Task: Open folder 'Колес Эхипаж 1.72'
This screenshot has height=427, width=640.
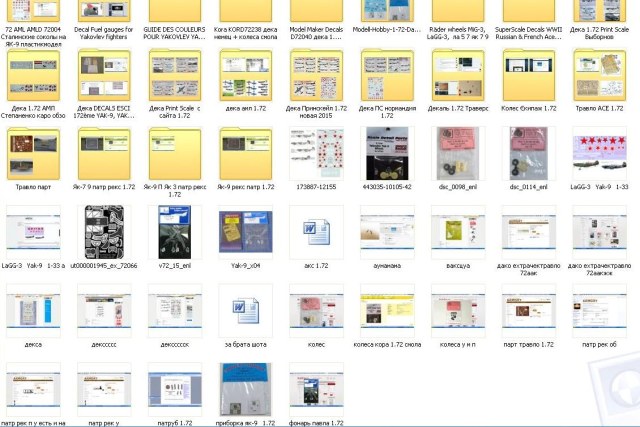Action: [528, 73]
